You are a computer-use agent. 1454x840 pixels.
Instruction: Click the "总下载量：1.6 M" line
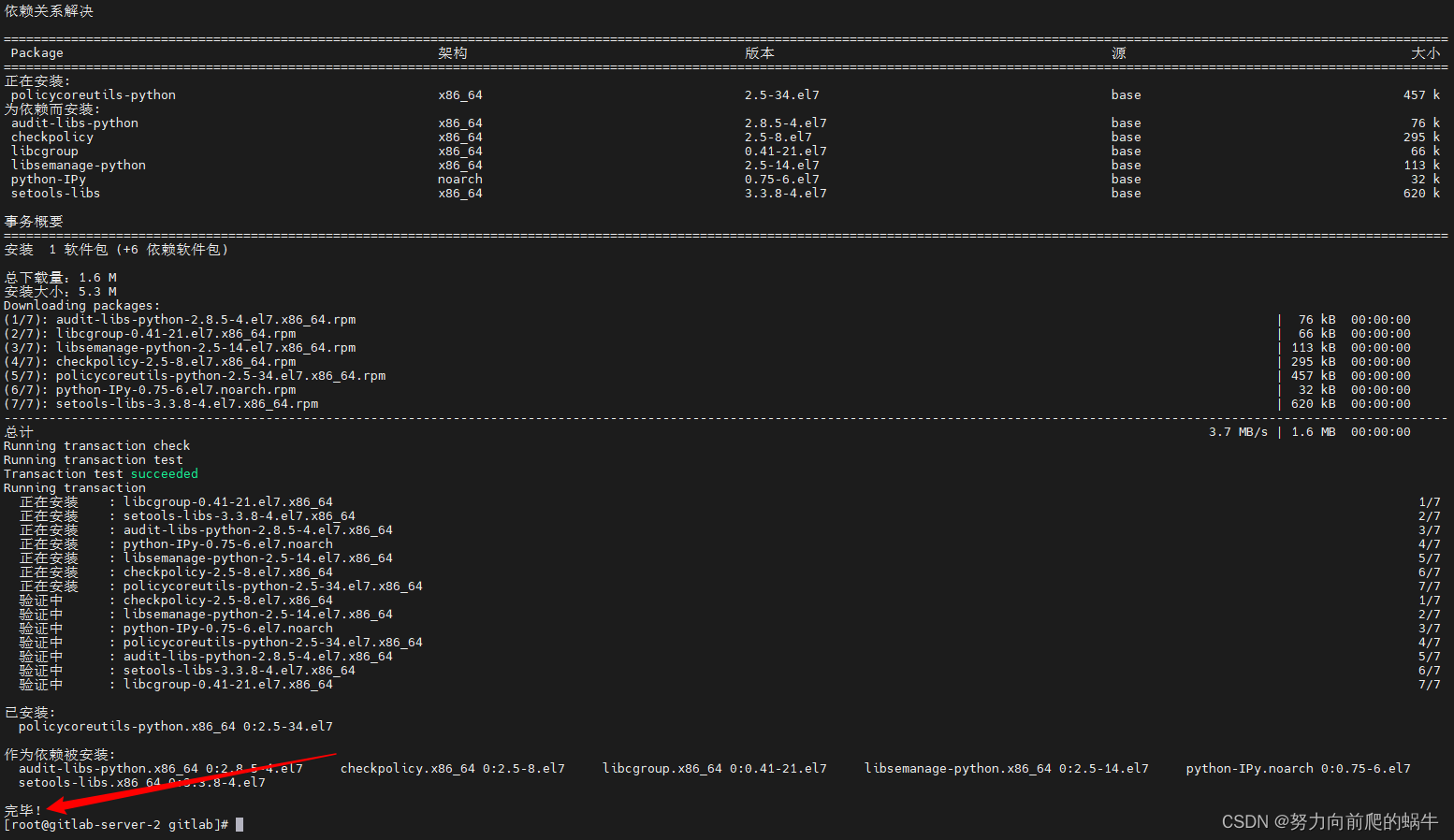(61, 278)
